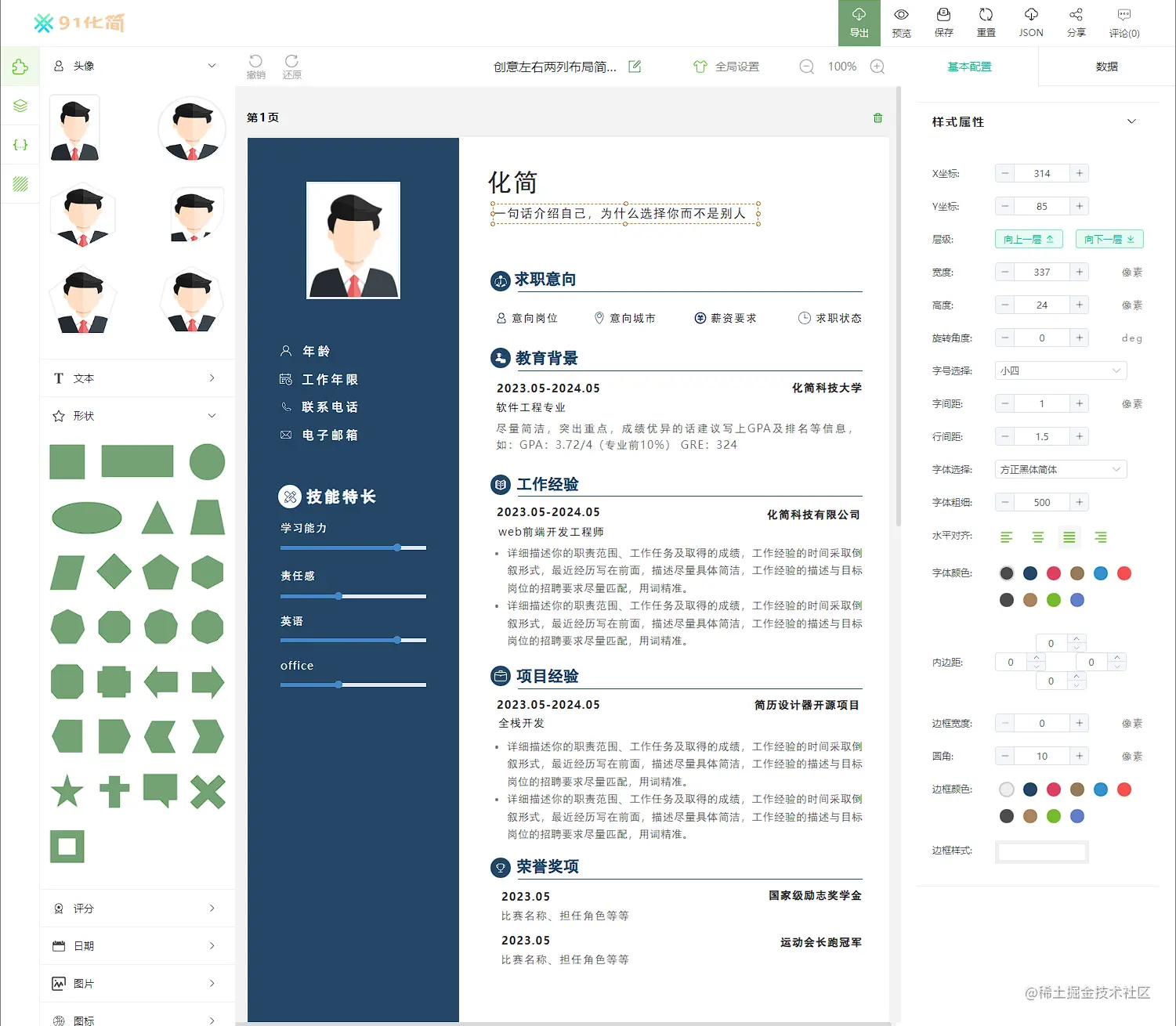Collapse the 样式属性 style properties panel
The image size is (1176, 1026).
coord(1131,121)
